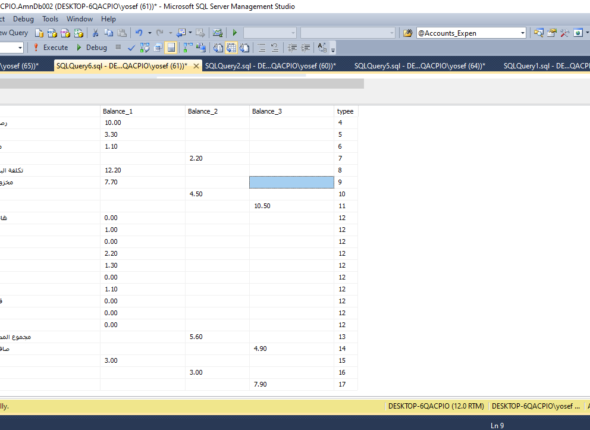Click the Execute button
The width and height of the screenshot is (590, 430).
(51, 48)
